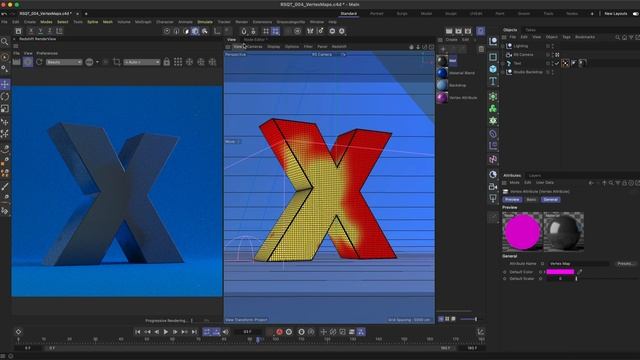Go to start of animation

coord(138,332)
